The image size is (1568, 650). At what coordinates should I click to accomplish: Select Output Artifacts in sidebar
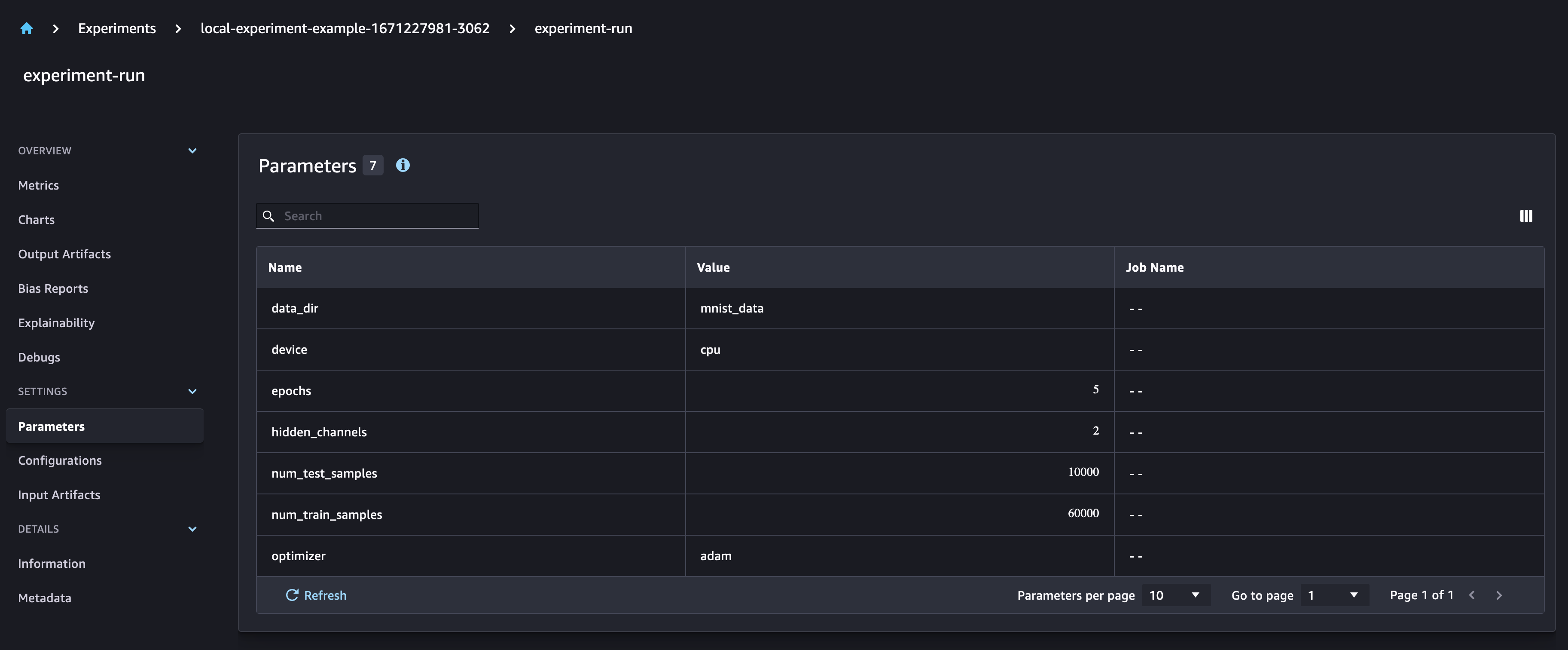pyautogui.click(x=64, y=254)
